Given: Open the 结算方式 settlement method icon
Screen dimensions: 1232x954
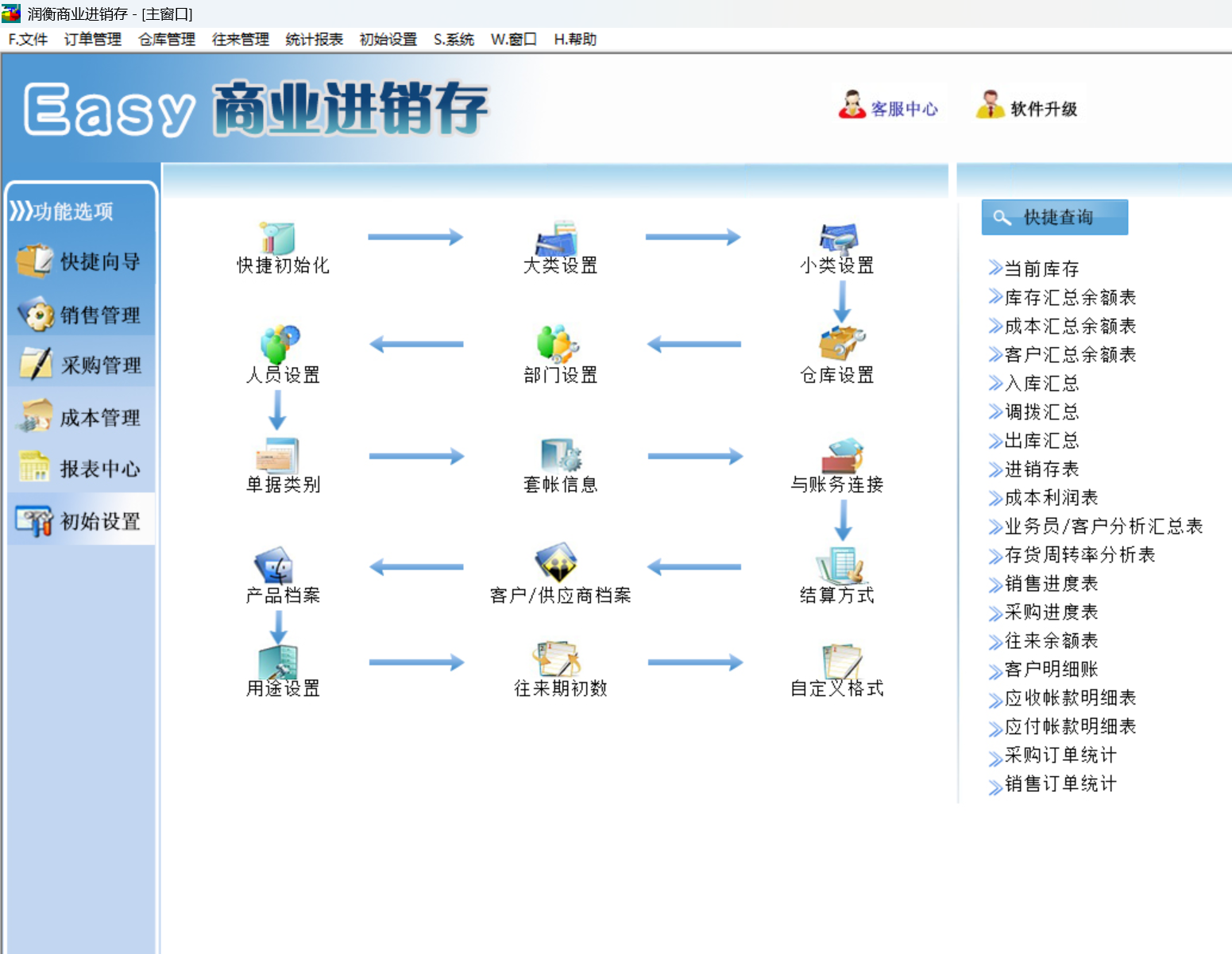Looking at the screenshot, I should coord(840,566).
